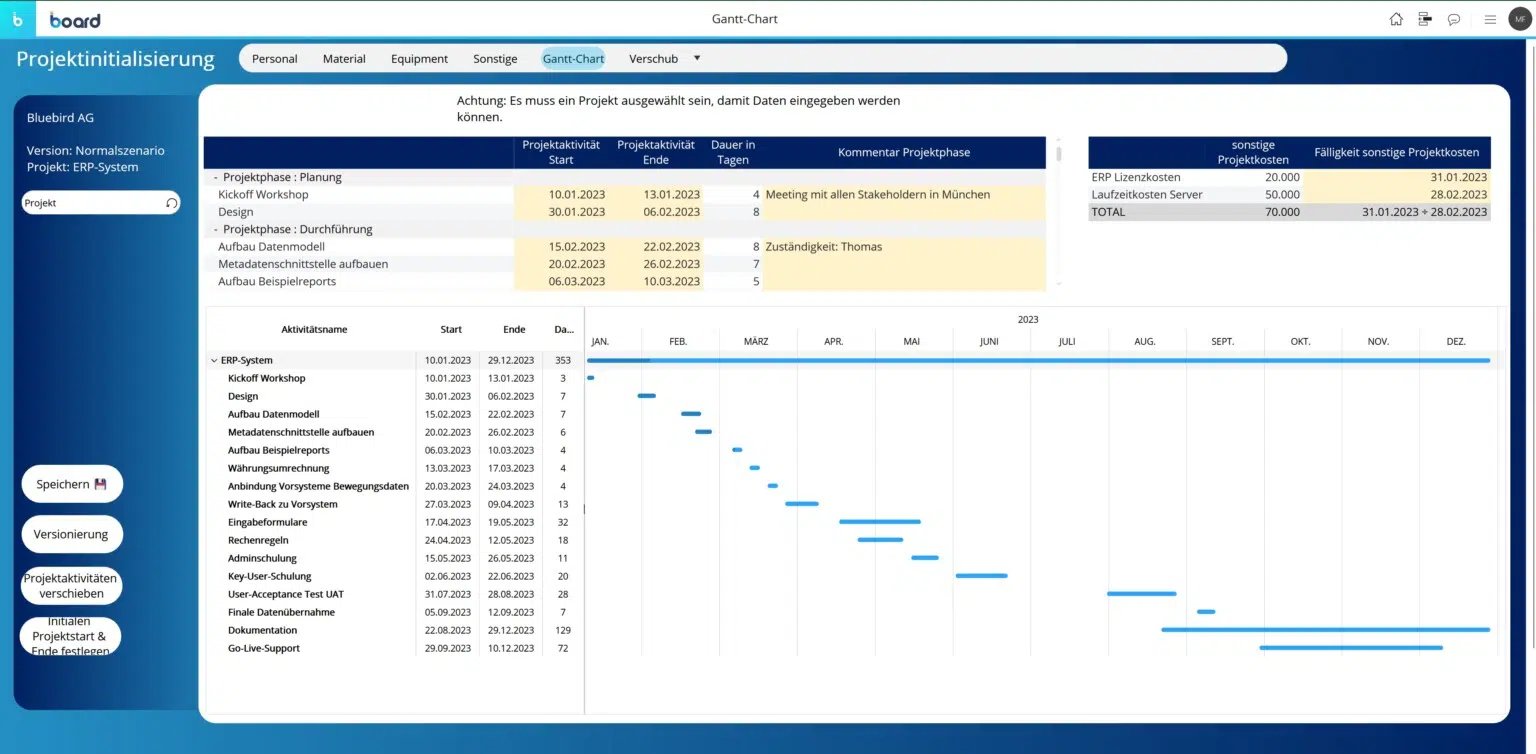Click the MÄRZ month header in timeline
Screen dimensions: 1536x754
click(x=756, y=341)
